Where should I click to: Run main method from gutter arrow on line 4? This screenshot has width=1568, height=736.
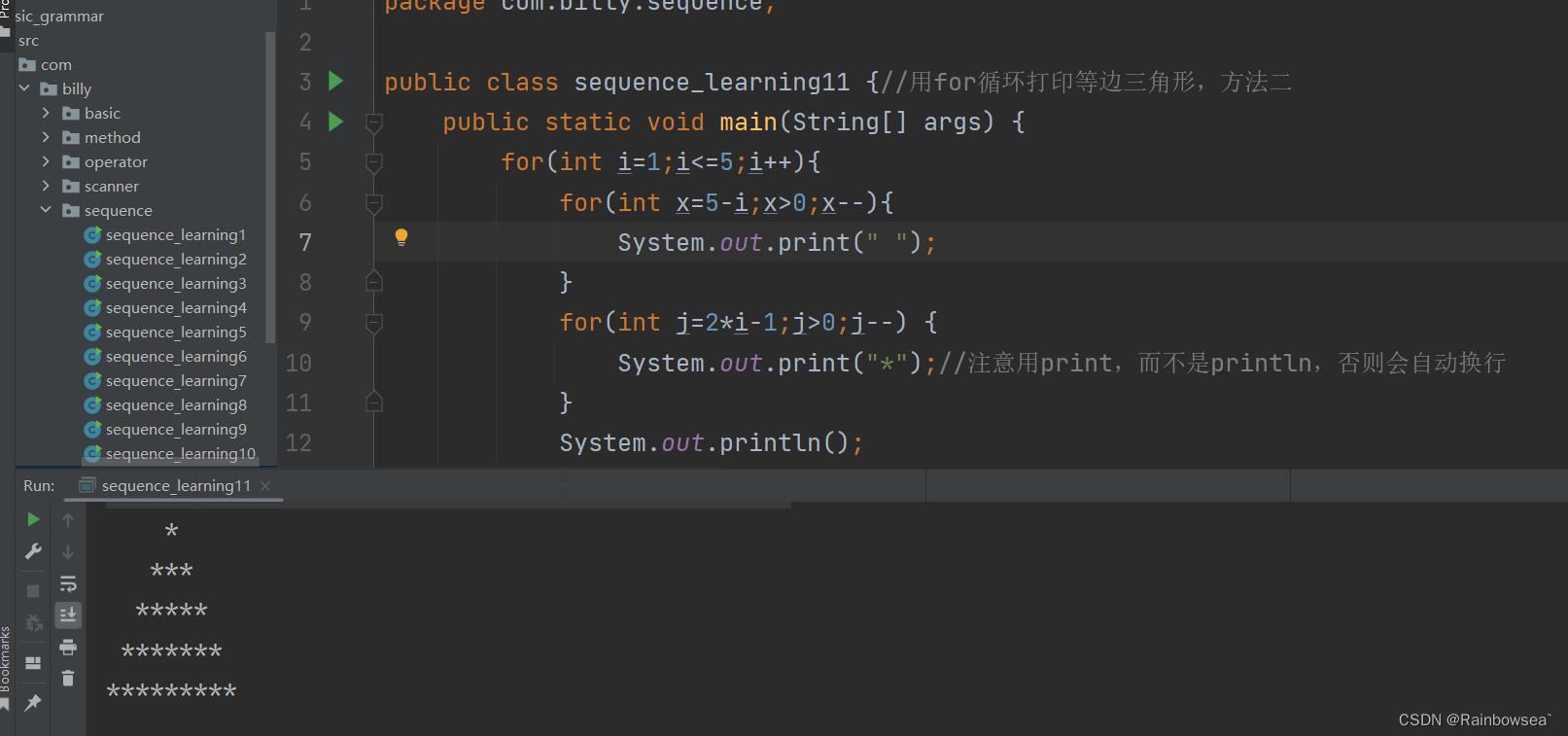336,122
